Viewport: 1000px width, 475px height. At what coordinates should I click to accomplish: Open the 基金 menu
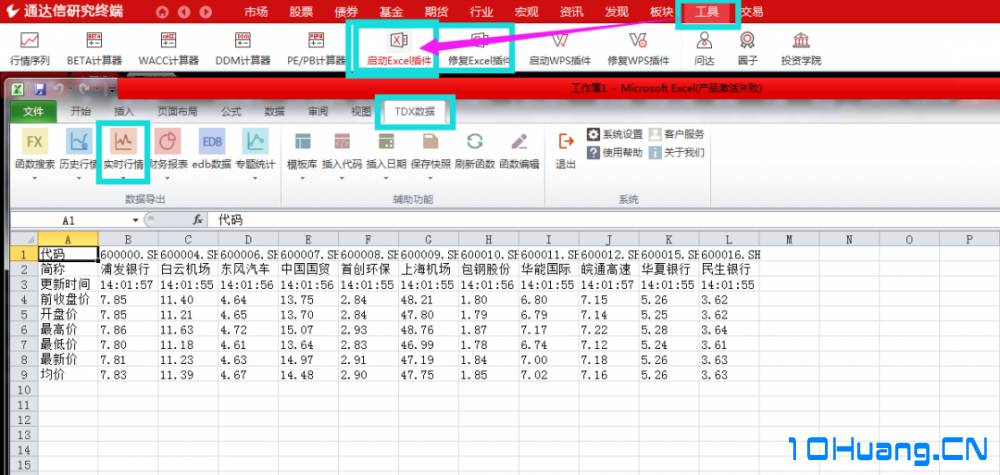coord(391,12)
